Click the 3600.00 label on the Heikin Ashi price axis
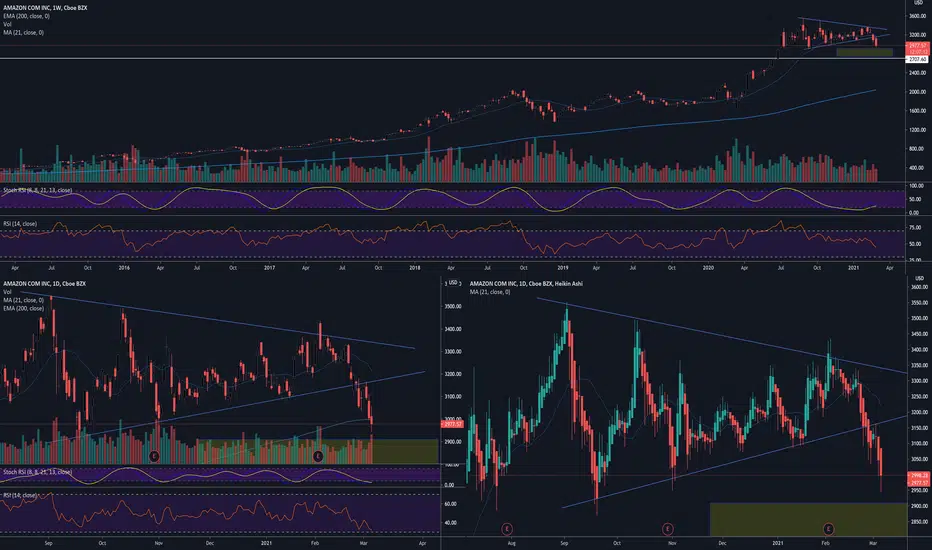Viewport: 932px width, 550px height. tap(919, 287)
